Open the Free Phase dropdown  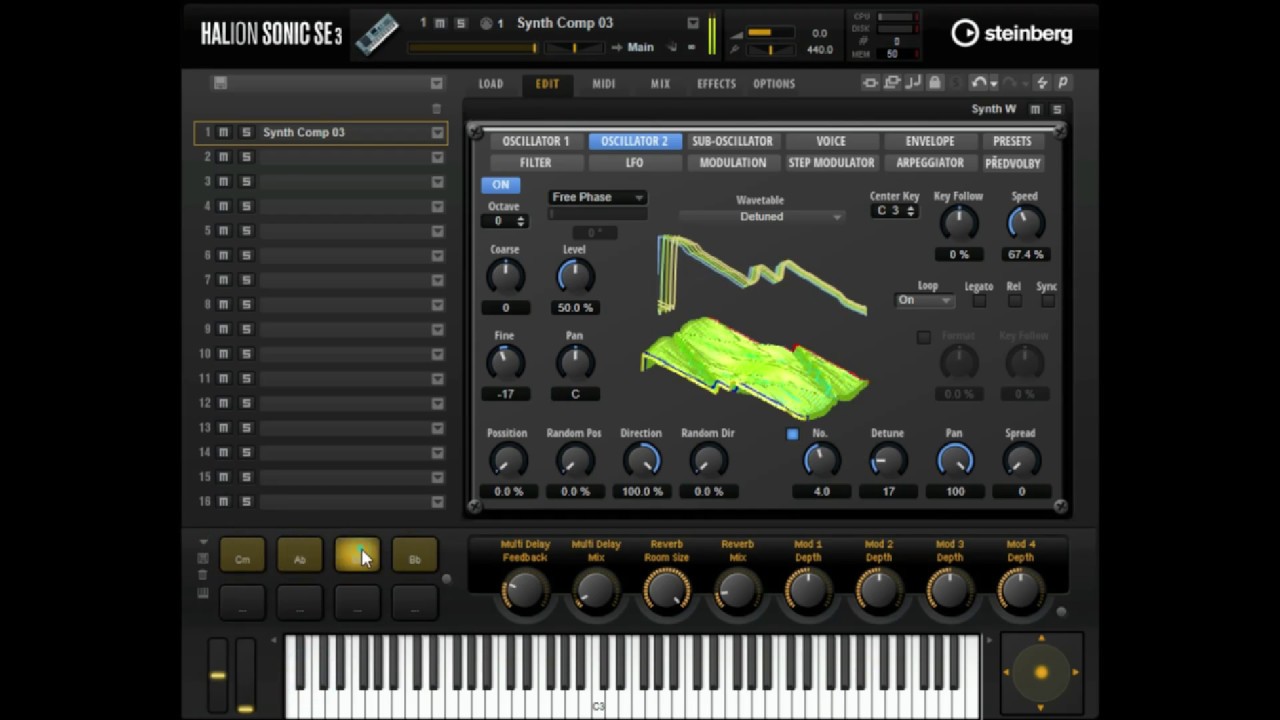click(x=597, y=197)
